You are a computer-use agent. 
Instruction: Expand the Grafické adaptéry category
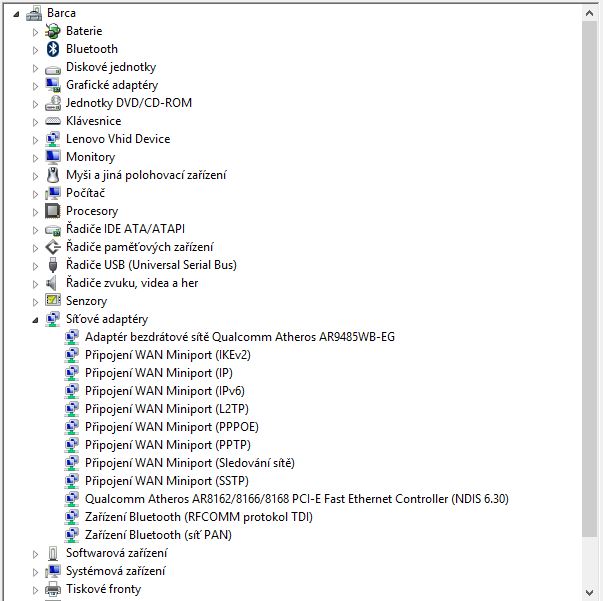35,87
